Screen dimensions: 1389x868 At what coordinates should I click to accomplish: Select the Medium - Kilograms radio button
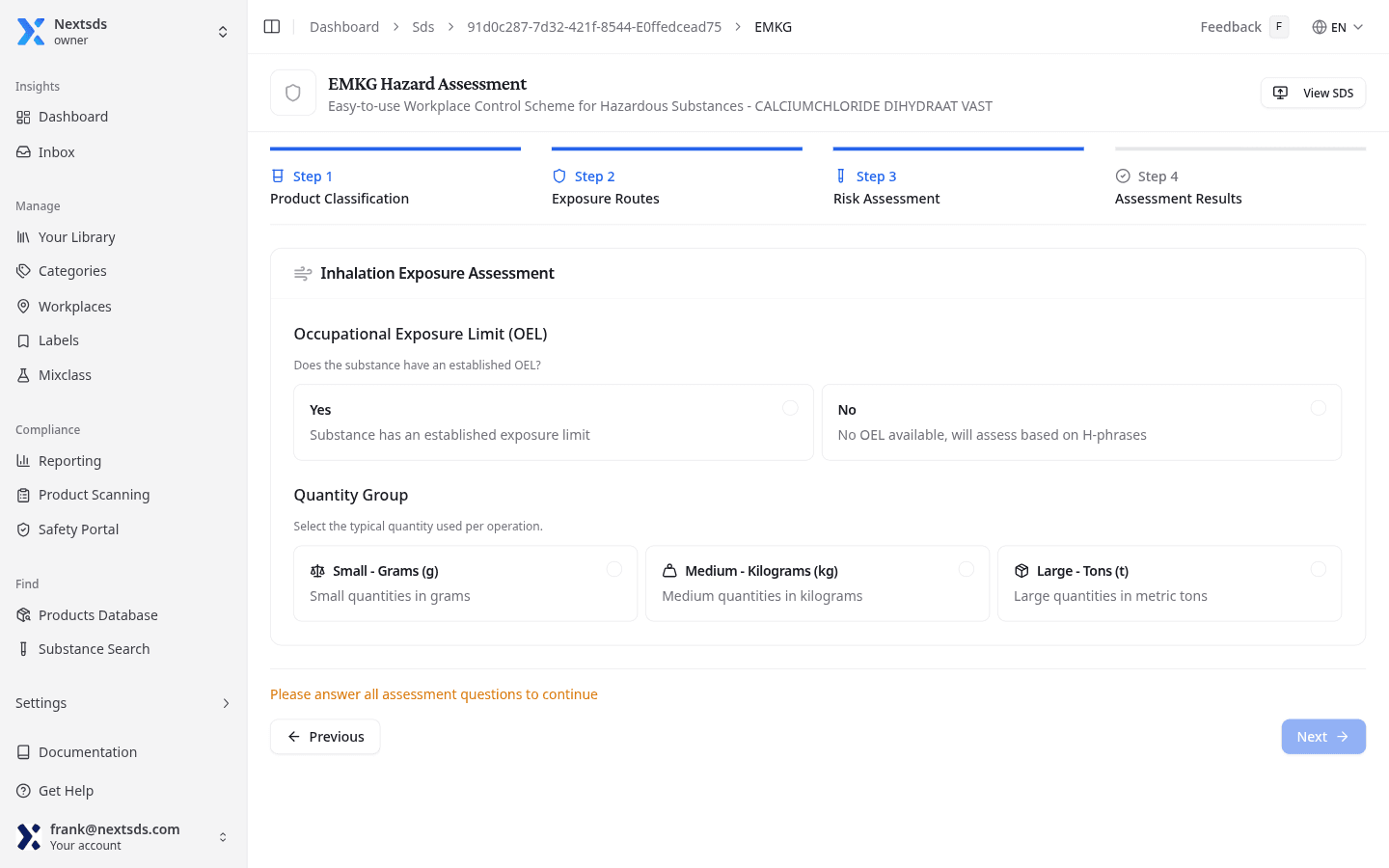(966, 569)
